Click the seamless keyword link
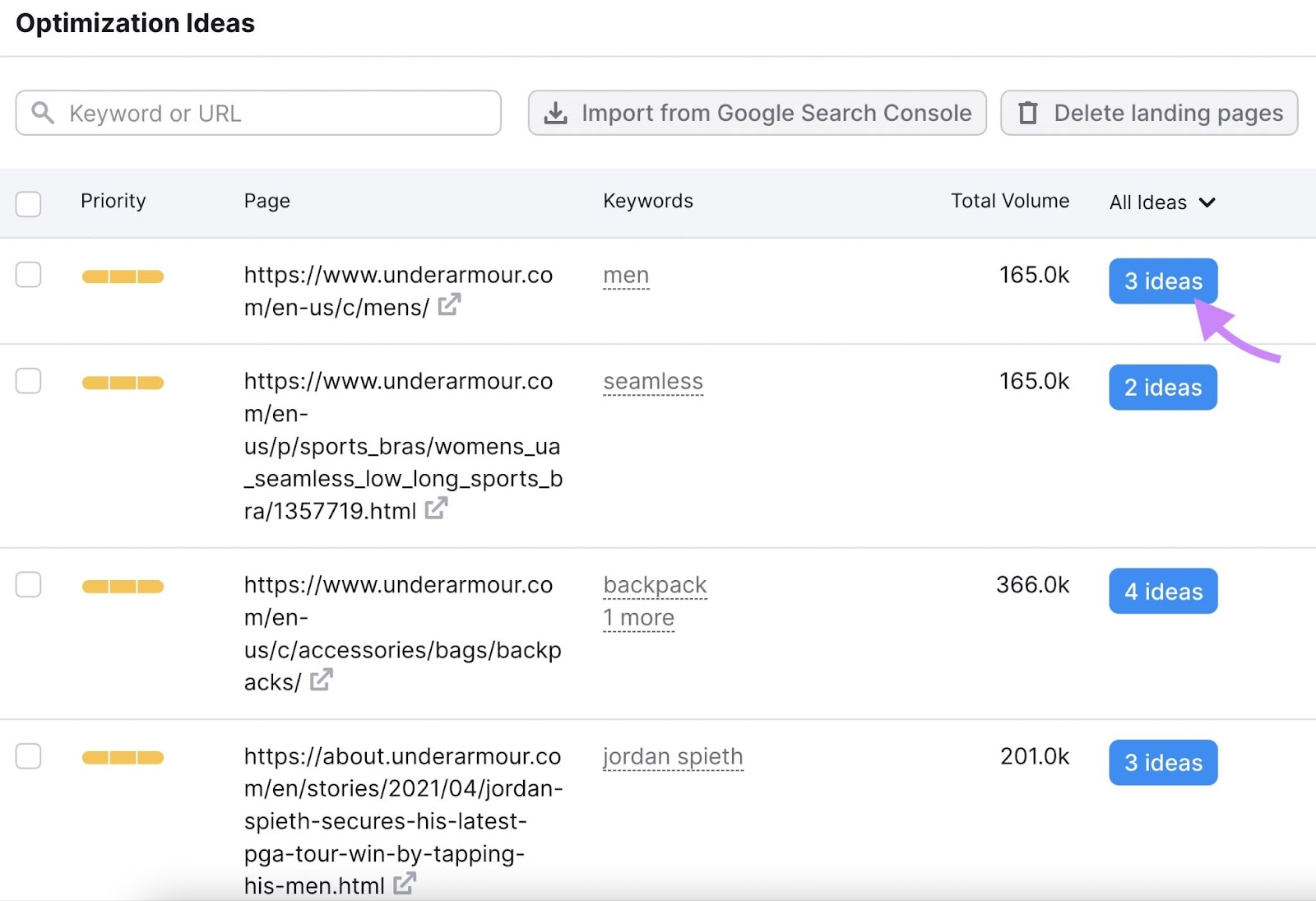1316x901 pixels. pos(652,381)
